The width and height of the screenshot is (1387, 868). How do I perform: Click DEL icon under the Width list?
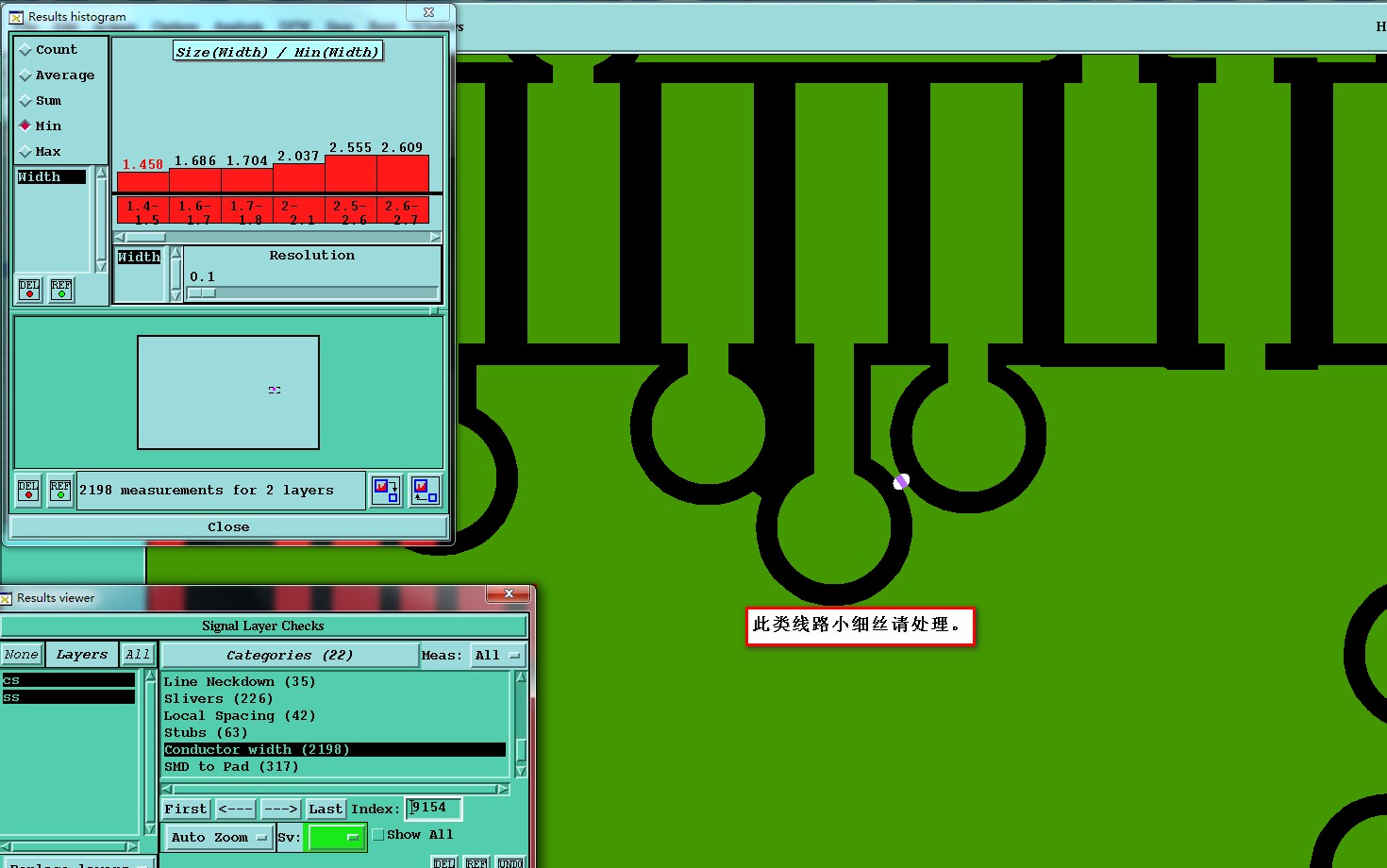pyautogui.click(x=29, y=289)
